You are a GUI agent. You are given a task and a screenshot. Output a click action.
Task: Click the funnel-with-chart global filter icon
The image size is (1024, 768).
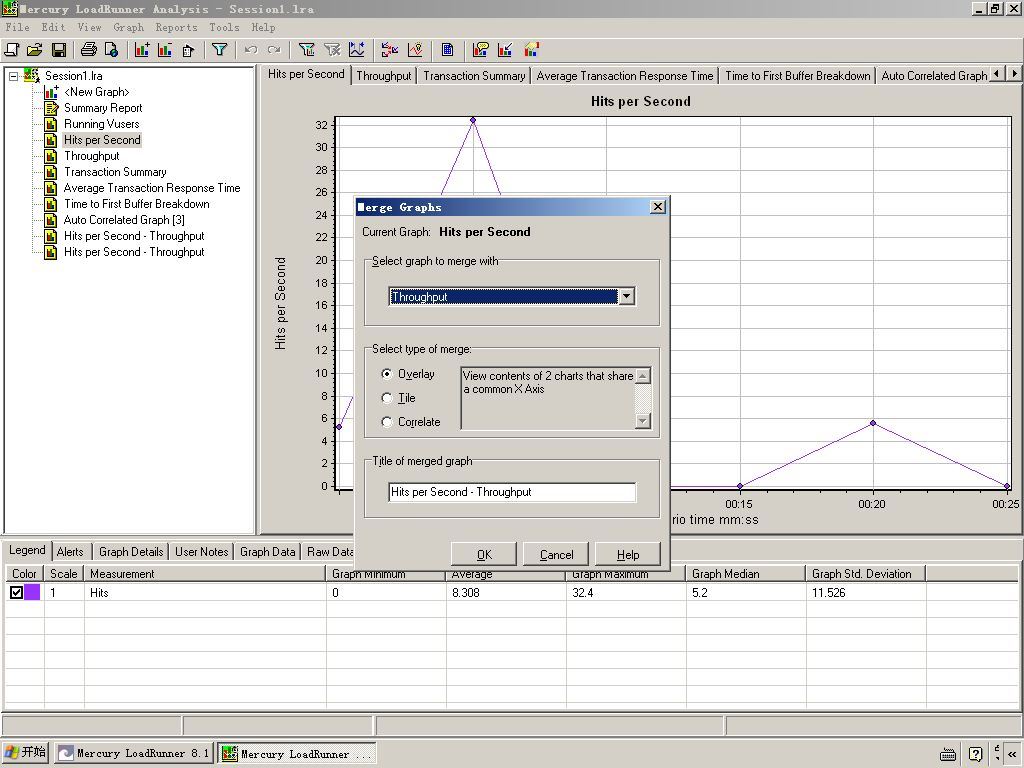pos(306,50)
